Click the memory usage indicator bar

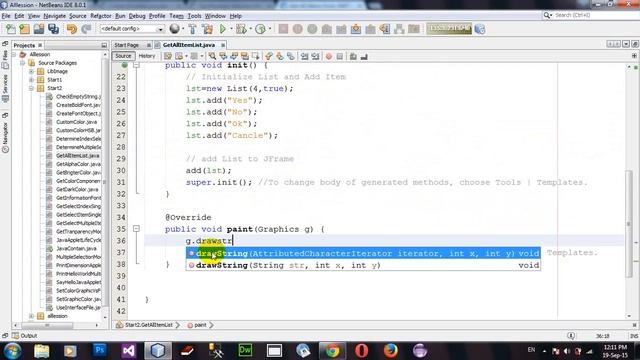449,29
